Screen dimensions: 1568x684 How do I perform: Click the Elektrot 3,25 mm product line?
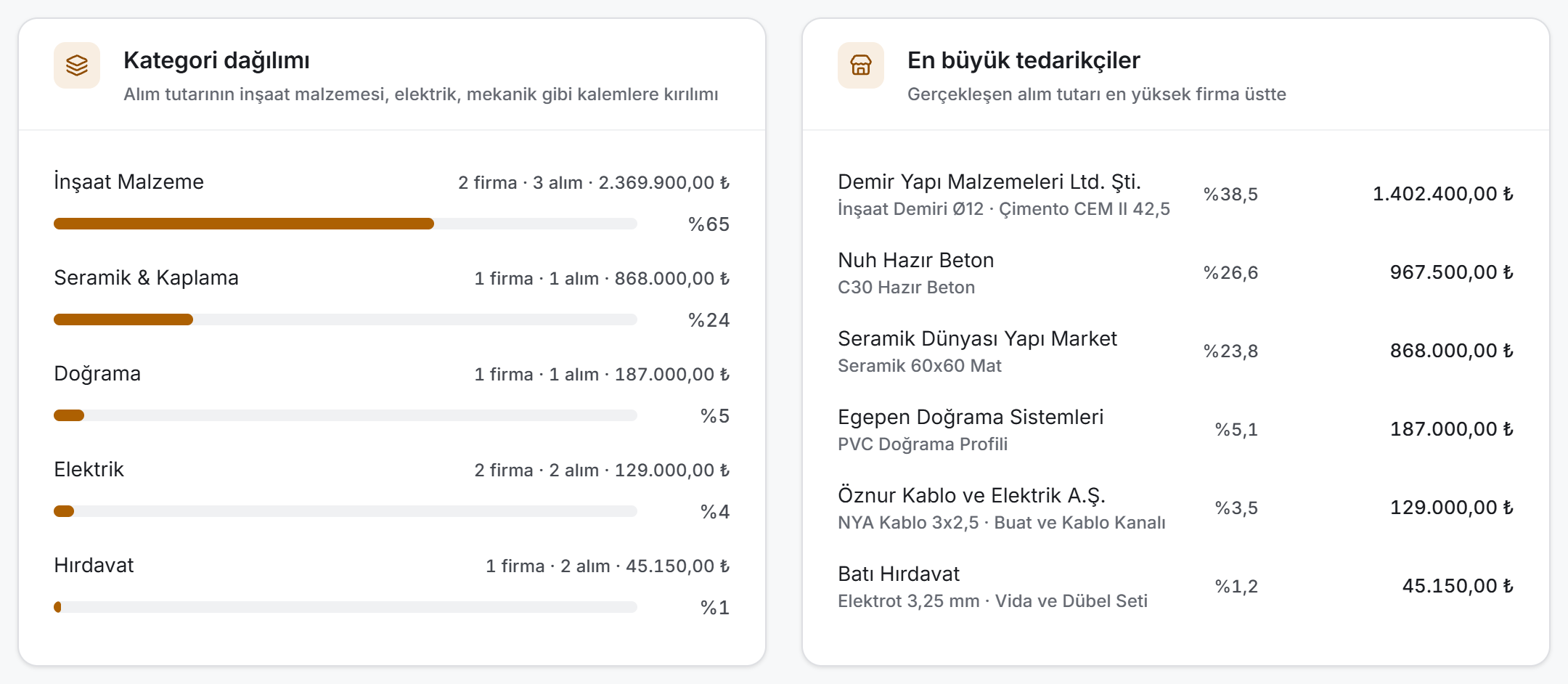pyautogui.click(x=992, y=600)
